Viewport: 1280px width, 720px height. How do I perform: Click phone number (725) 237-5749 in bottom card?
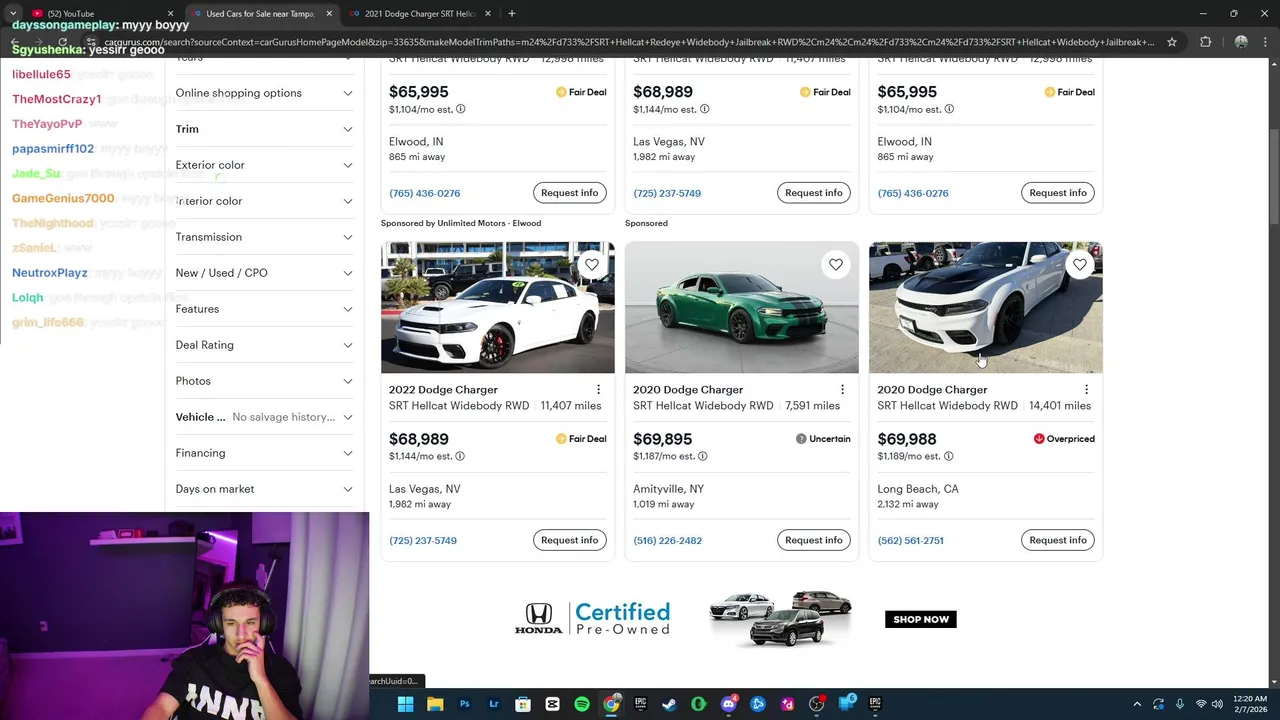point(423,541)
